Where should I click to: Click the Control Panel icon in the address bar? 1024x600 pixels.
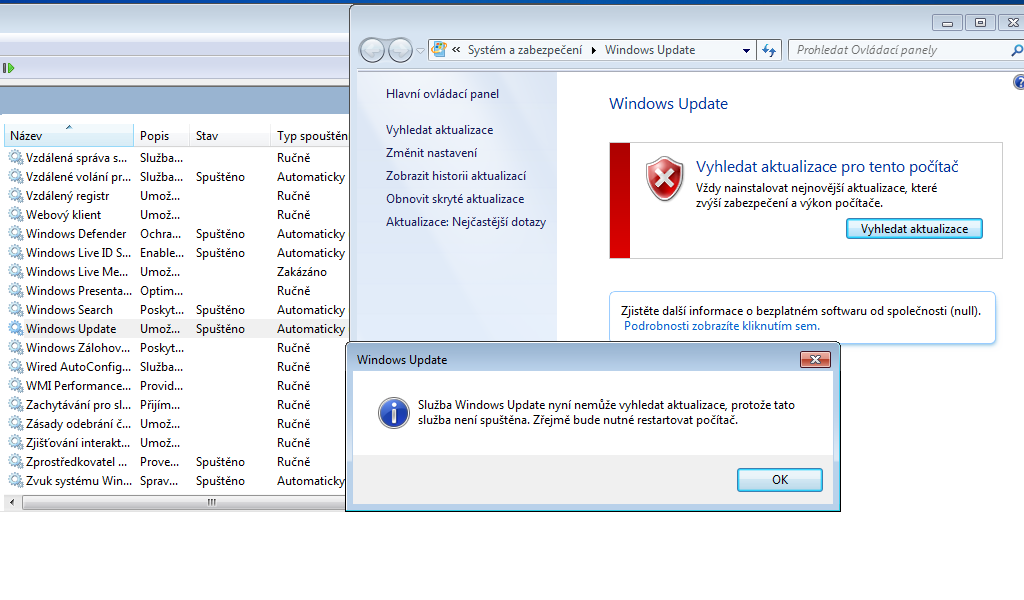439,50
